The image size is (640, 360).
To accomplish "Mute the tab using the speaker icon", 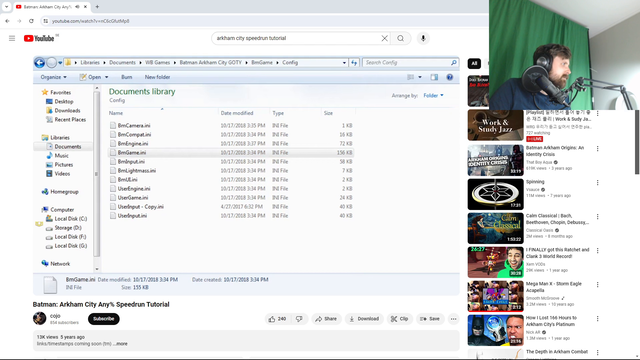I will click(x=78, y=7).
